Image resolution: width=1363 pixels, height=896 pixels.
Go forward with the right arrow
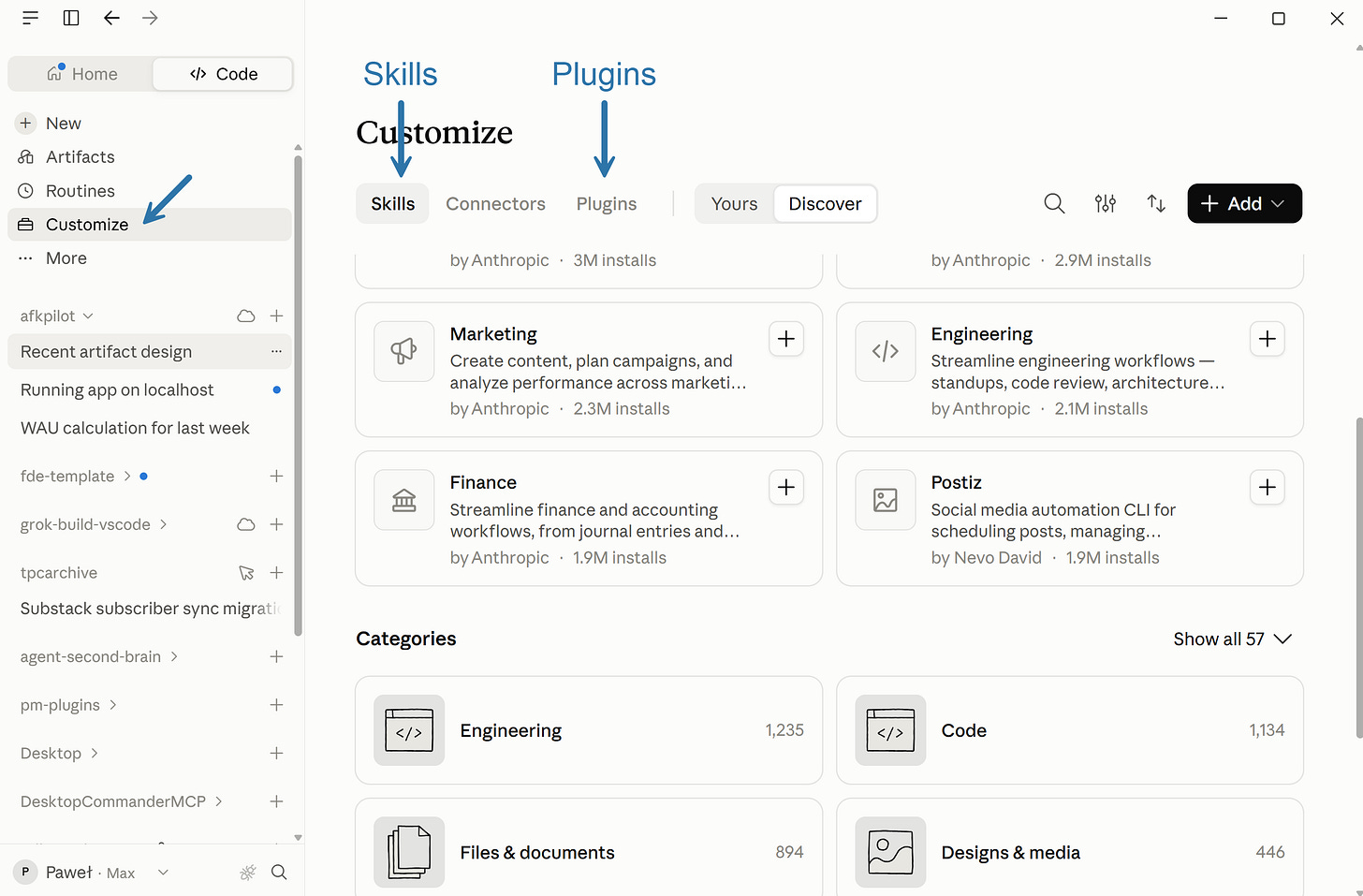150,18
